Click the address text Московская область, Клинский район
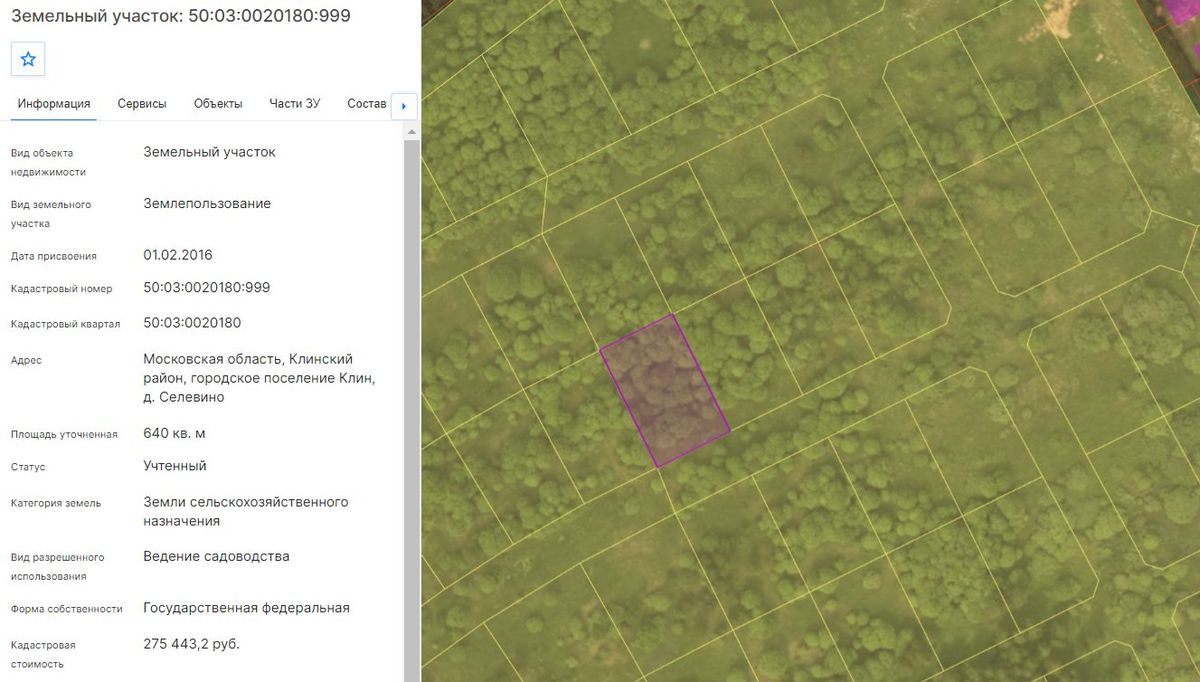This screenshot has height=682, width=1200. point(259,378)
